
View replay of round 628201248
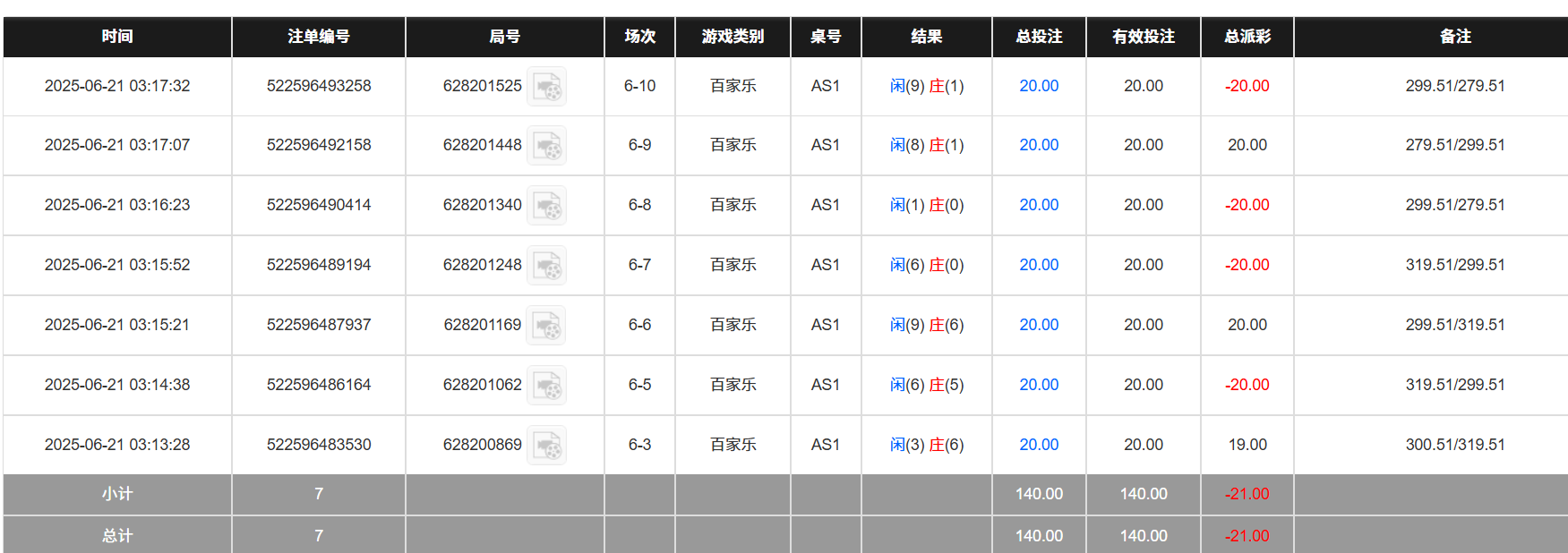click(x=547, y=265)
